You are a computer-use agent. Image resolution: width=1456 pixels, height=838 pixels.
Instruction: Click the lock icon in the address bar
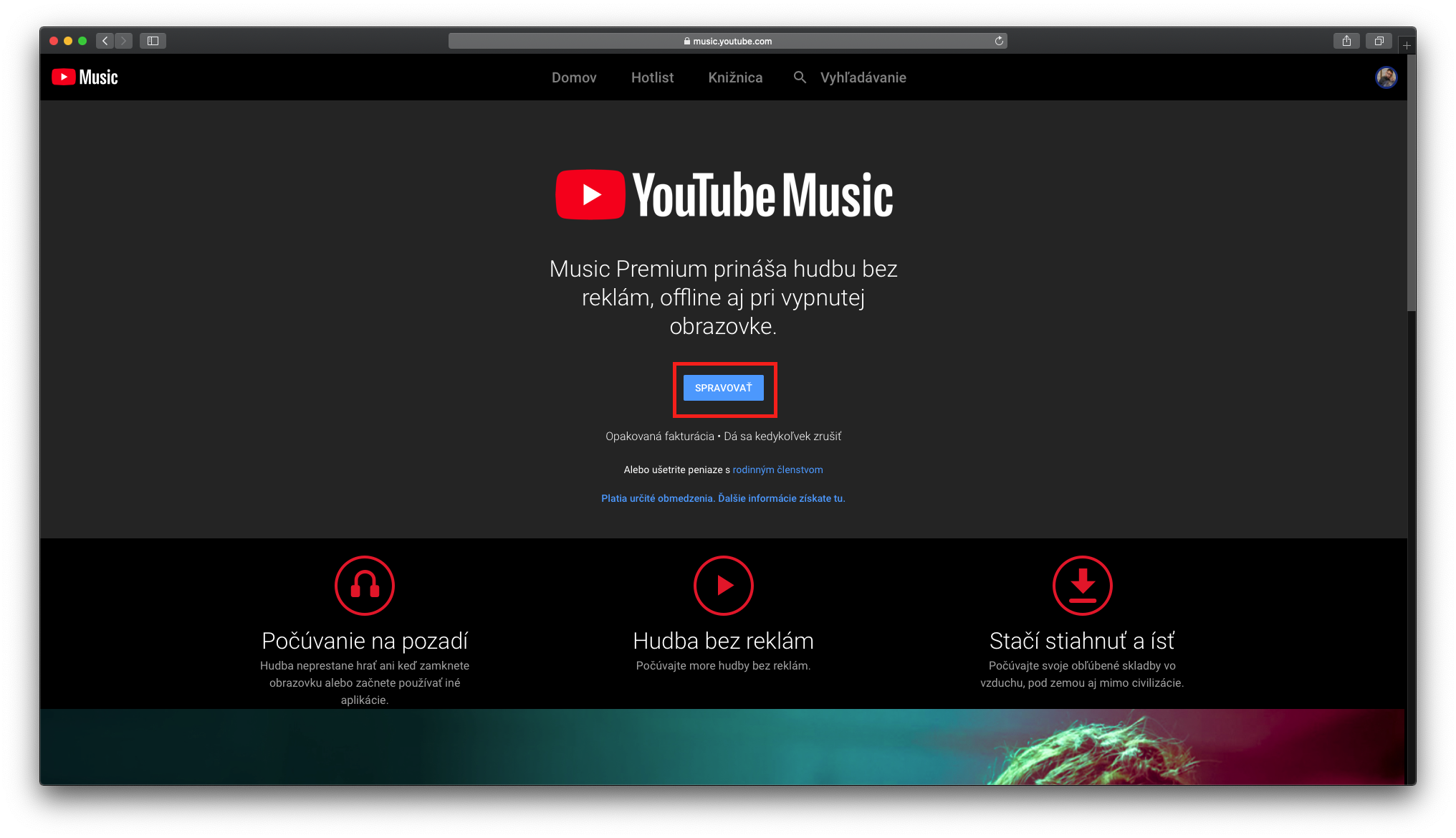coord(686,41)
